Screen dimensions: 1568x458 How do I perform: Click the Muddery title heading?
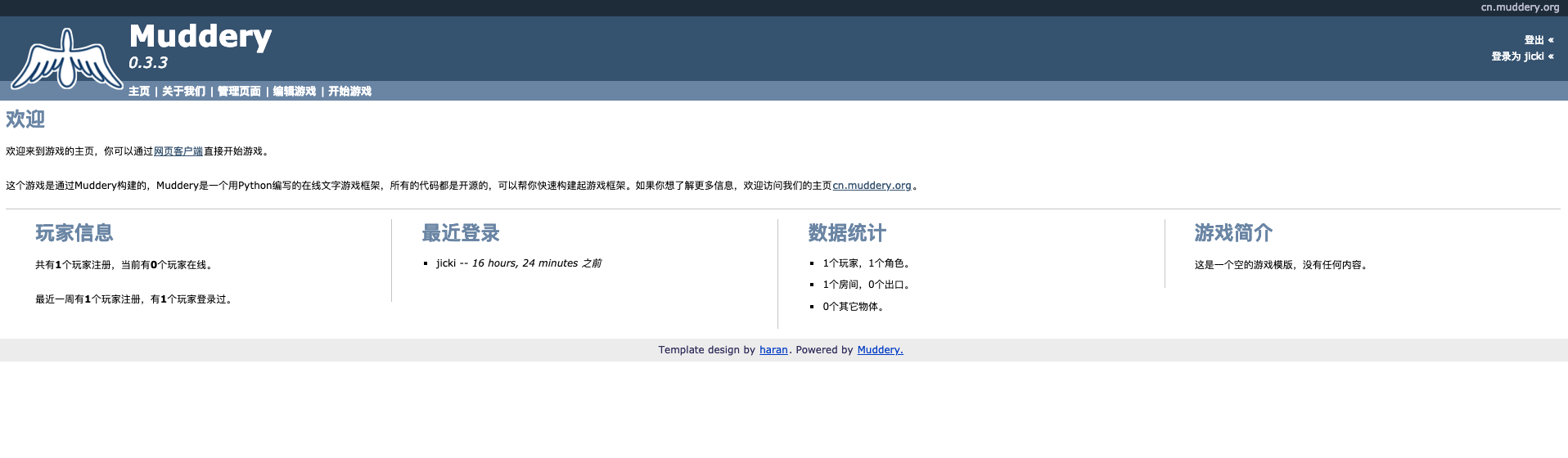pyautogui.click(x=201, y=37)
